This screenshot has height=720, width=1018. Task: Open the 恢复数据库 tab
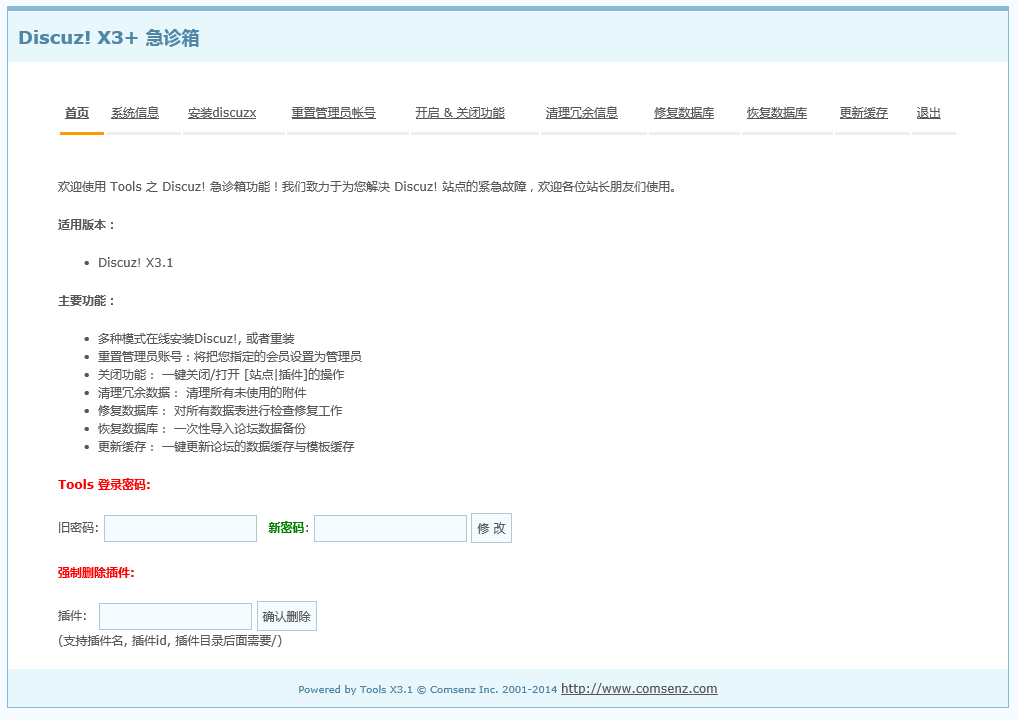[776, 113]
